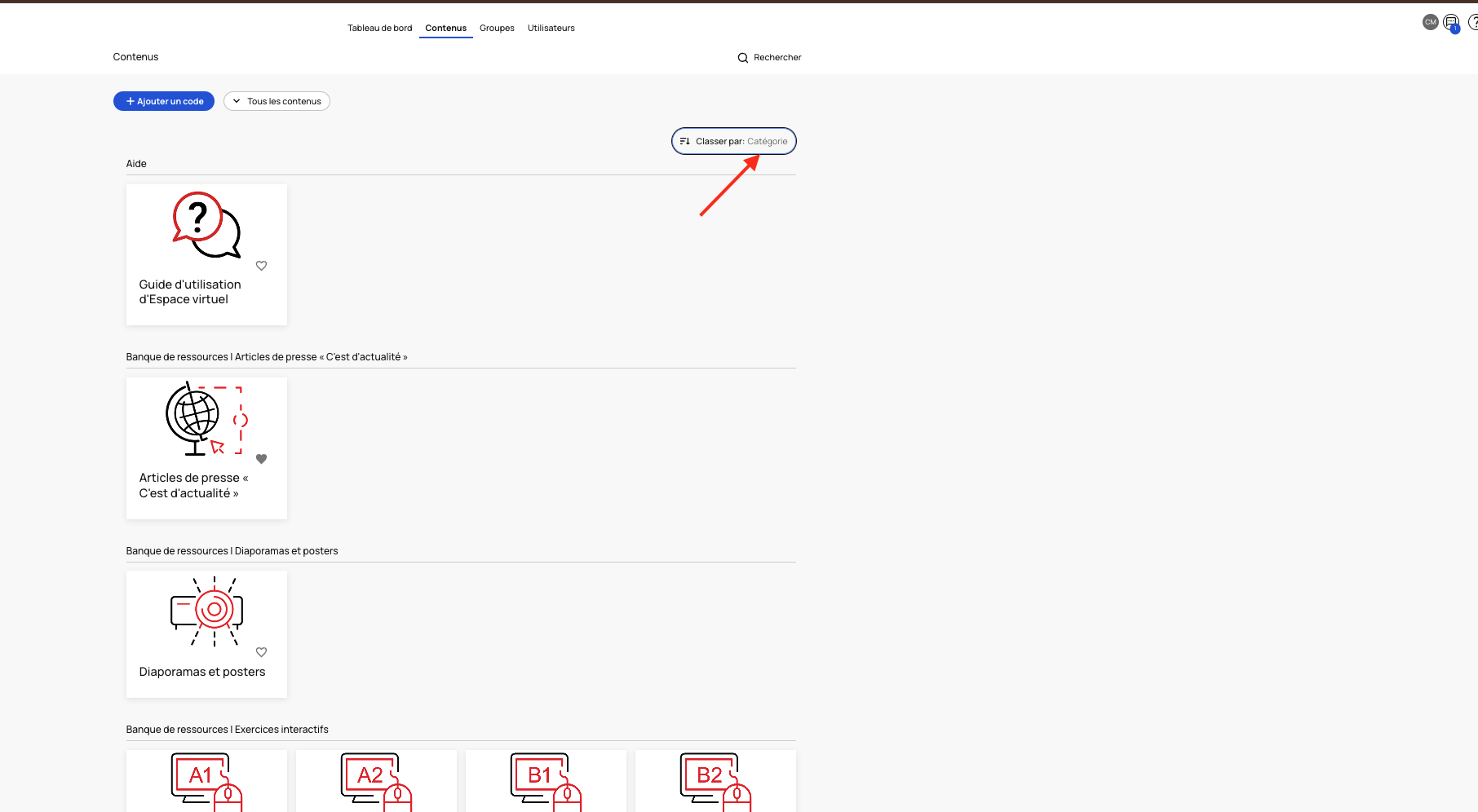The height and width of the screenshot is (812, 1478).
Task: Switch to the Groupes tab
Action: 497,29
